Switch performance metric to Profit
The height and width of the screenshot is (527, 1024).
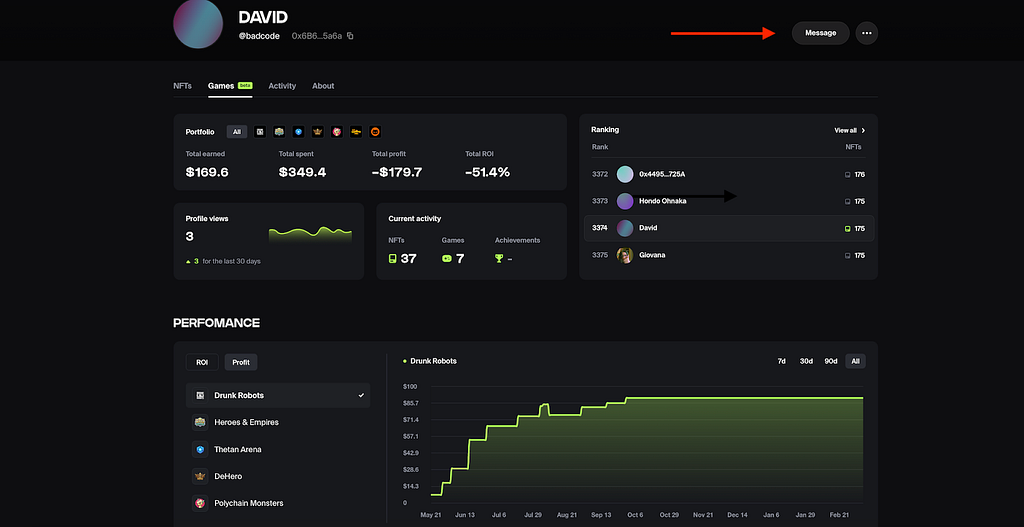[x=241, y=362]
